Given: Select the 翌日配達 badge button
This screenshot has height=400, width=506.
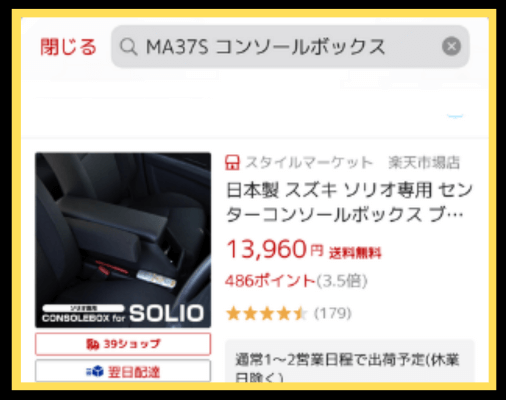Looking at the screenshot, I should pyautogui.click(x=123, y=371).
